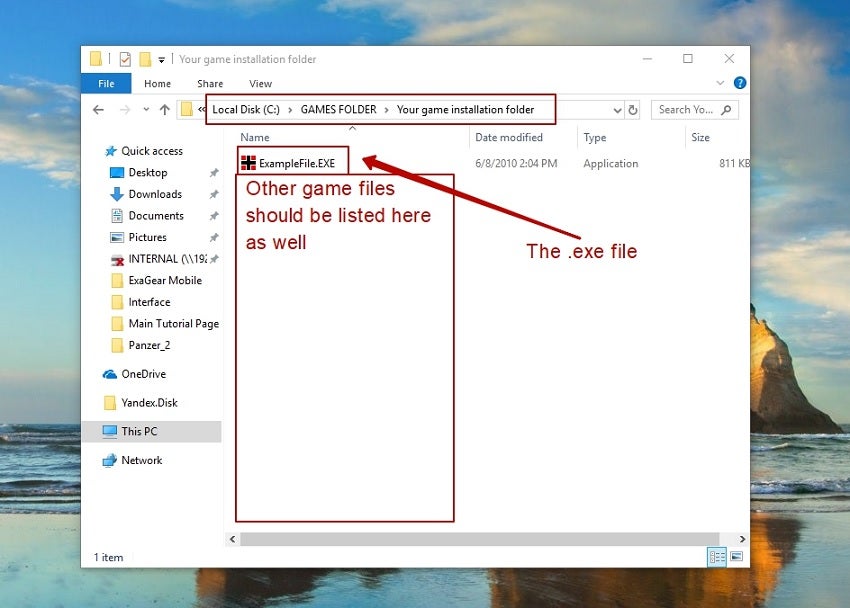Switch to details view layout icon

click(717, 557)
